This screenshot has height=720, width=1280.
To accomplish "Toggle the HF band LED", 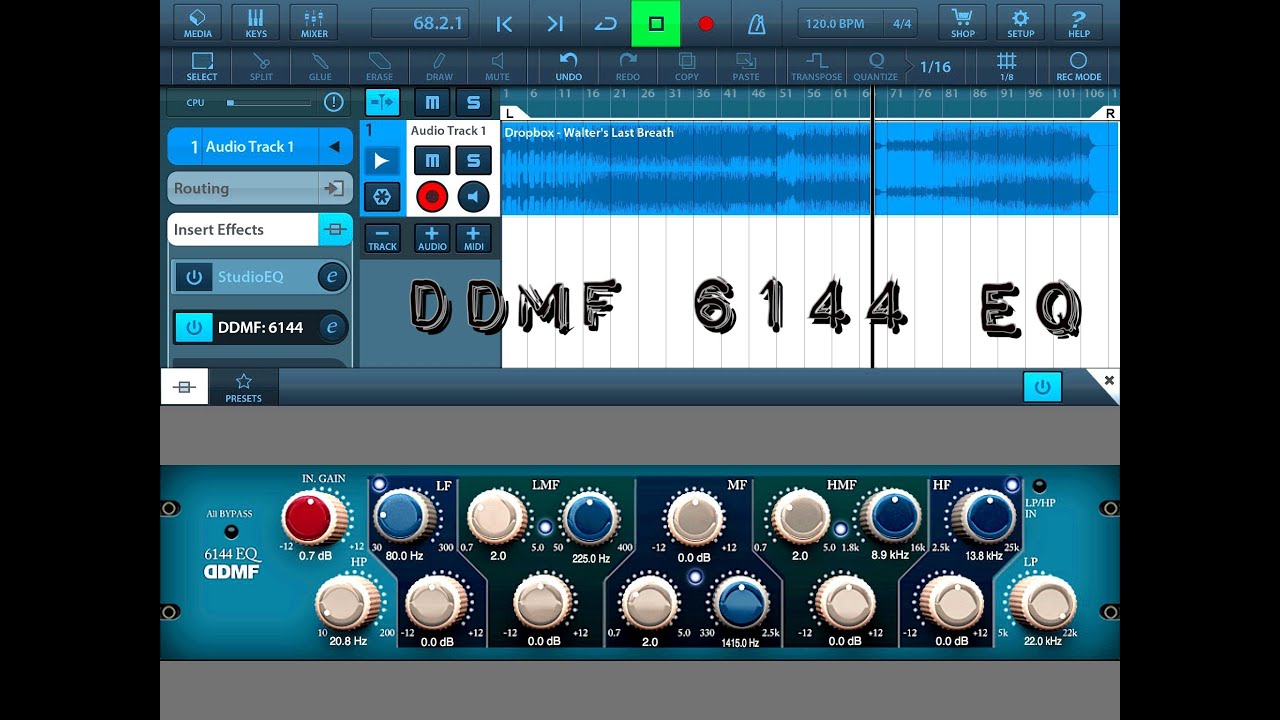I will coord(1012,485).
